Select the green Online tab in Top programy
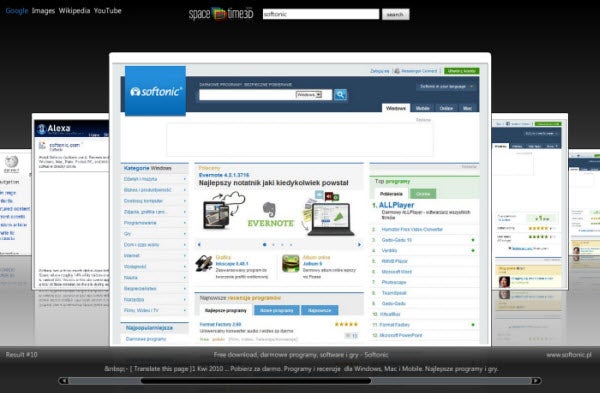Screen dimensions: 600x393 (x=423, y=194)
